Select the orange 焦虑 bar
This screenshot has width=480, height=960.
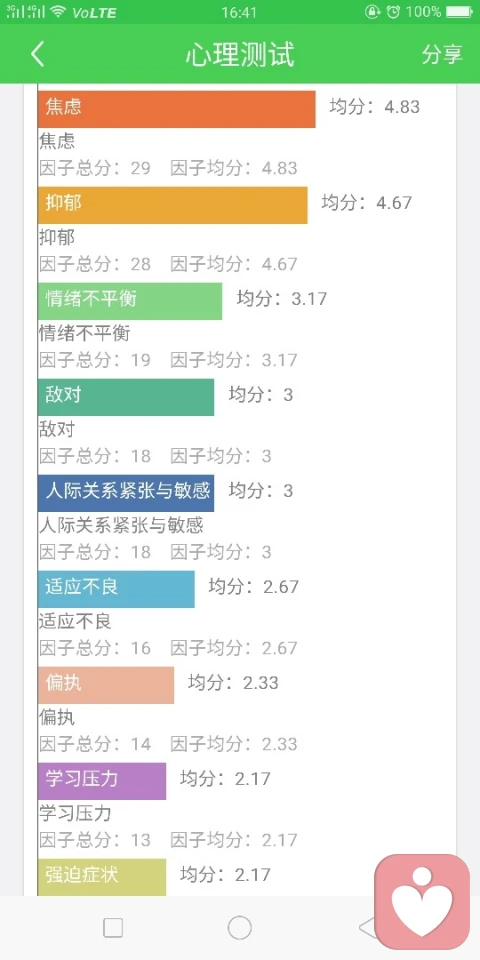click(x=176, y=109)
